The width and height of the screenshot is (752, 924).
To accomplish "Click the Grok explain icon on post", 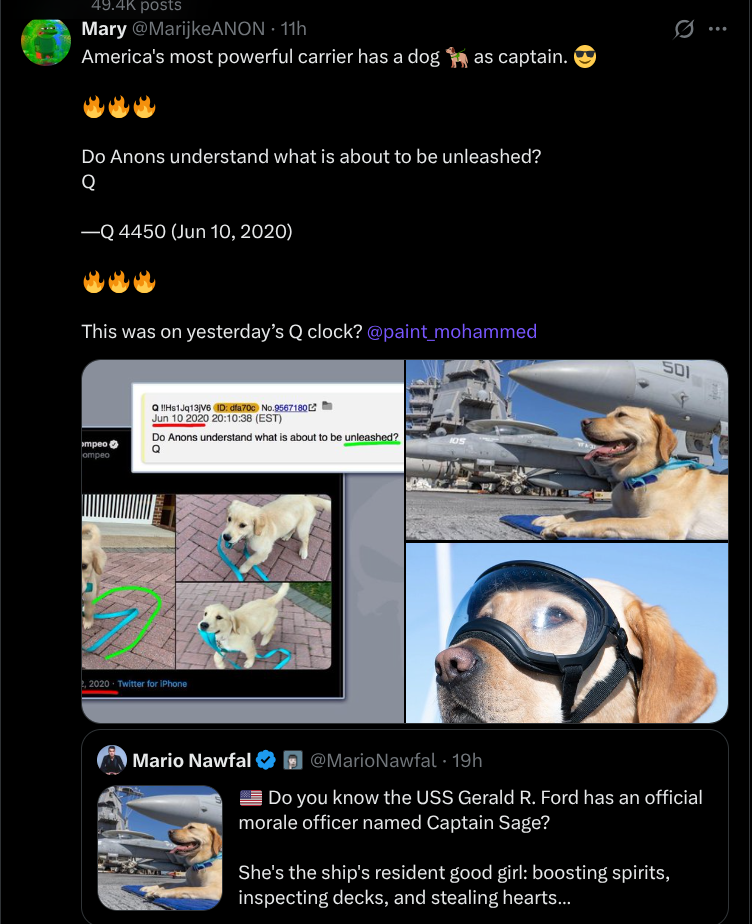I will (684, 28).
